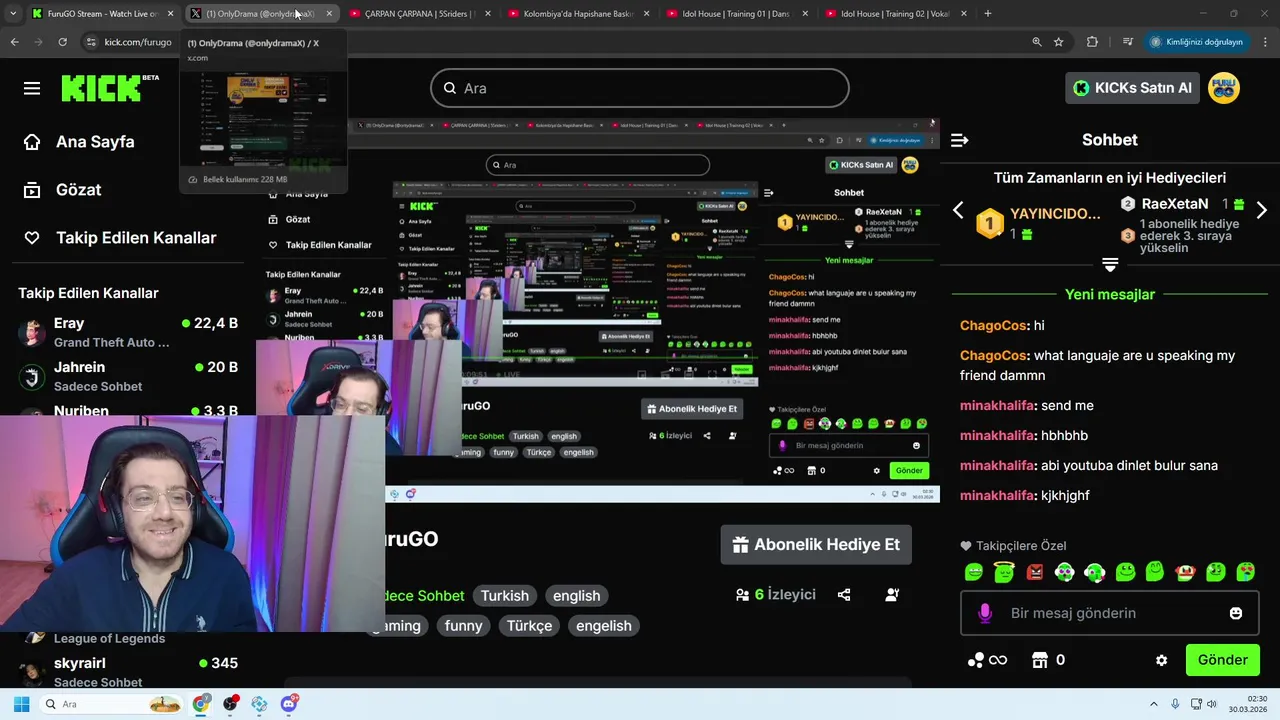Switch to Idol House Training 01 tab
The width and height of the screenshot is (1280, 720).
[x=737, y=13]
